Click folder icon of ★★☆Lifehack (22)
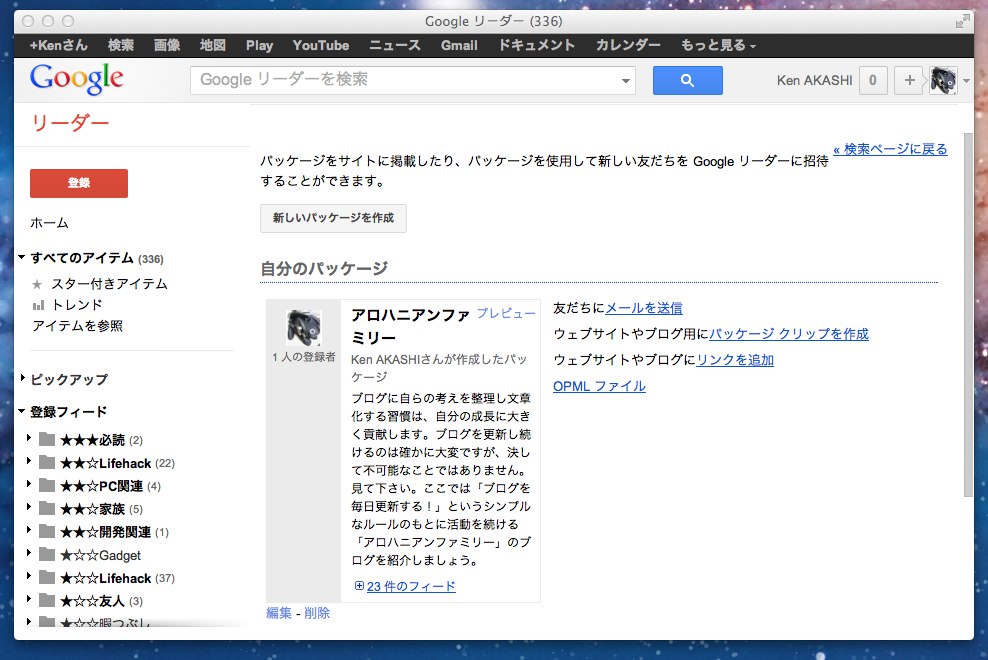 pyautogui.click(x=47, y=463)
